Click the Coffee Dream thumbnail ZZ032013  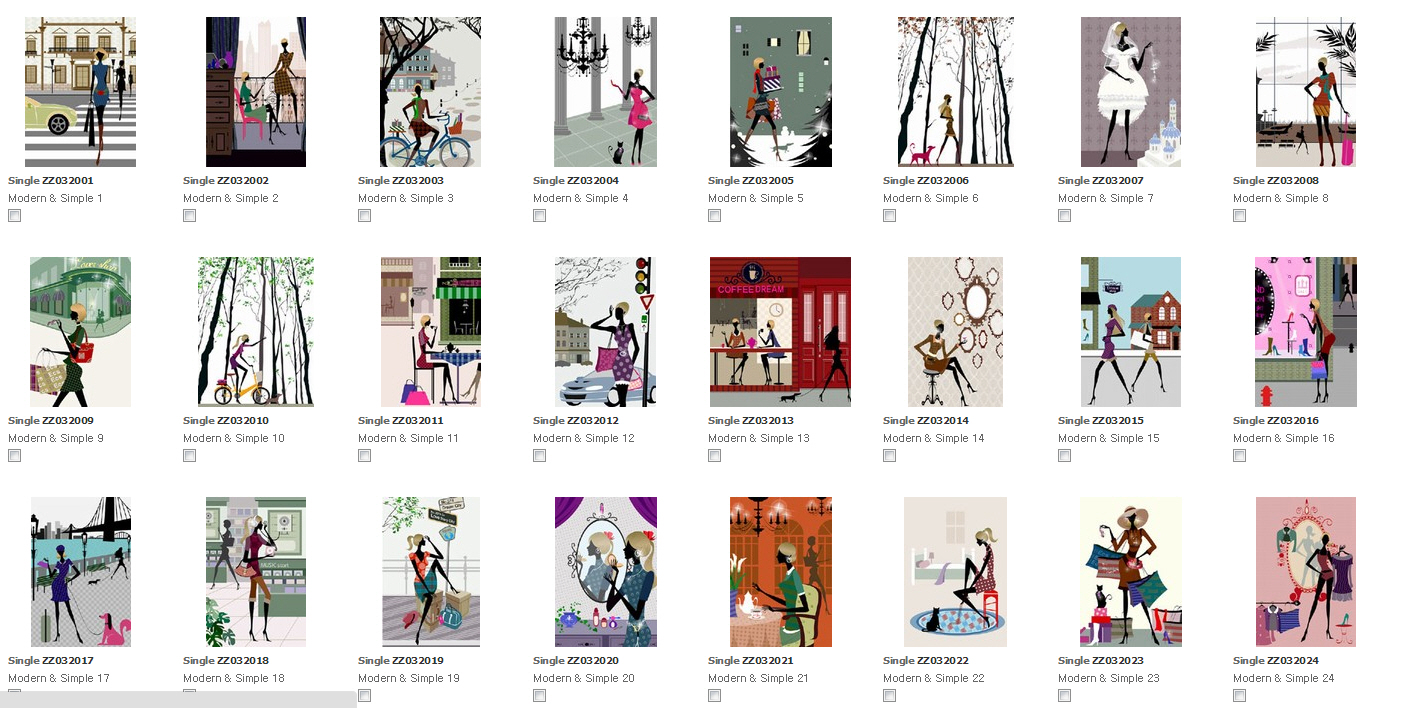(780, 332)
